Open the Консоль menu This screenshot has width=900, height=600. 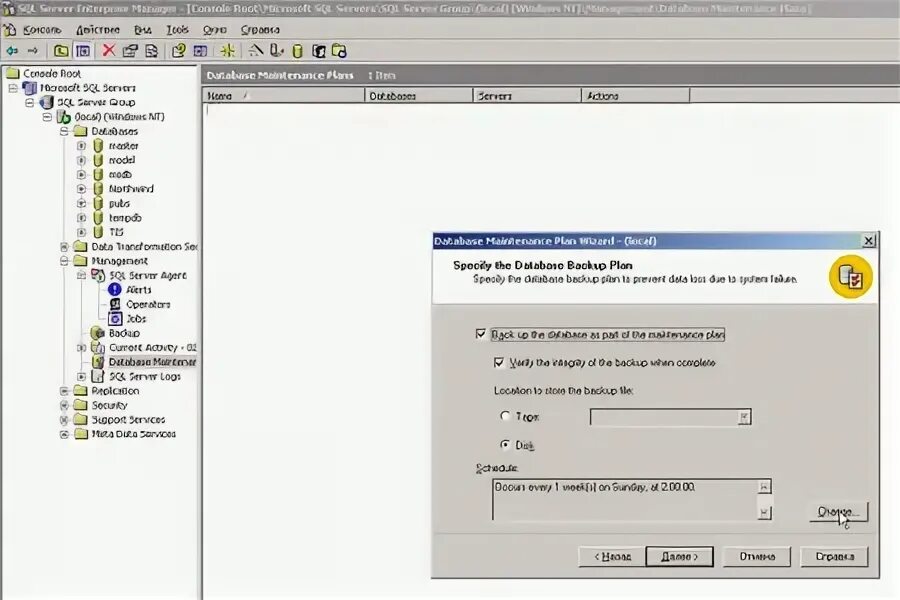click(x=42, y=30)
